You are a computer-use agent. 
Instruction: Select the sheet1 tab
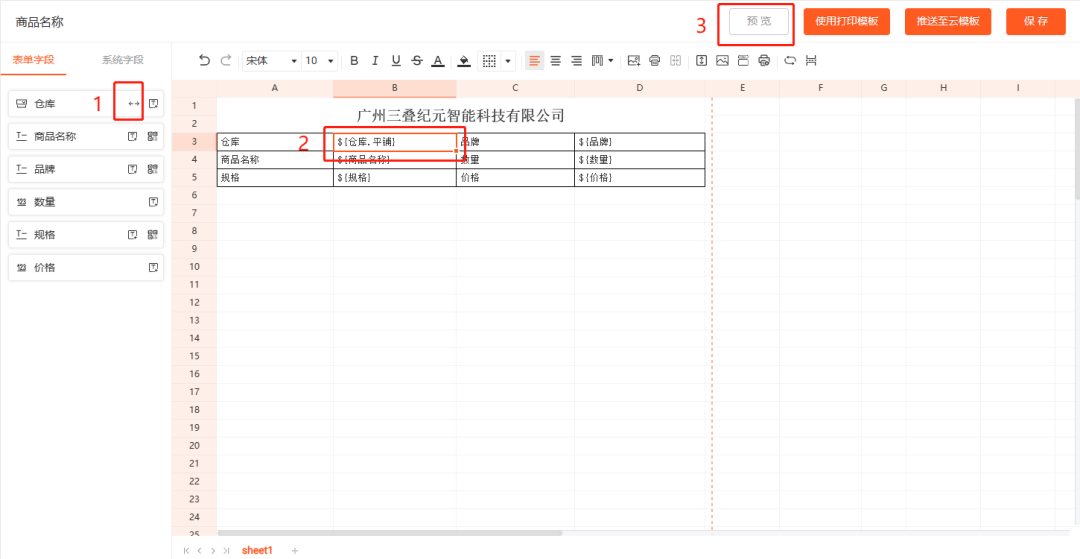tap(258, 550)
